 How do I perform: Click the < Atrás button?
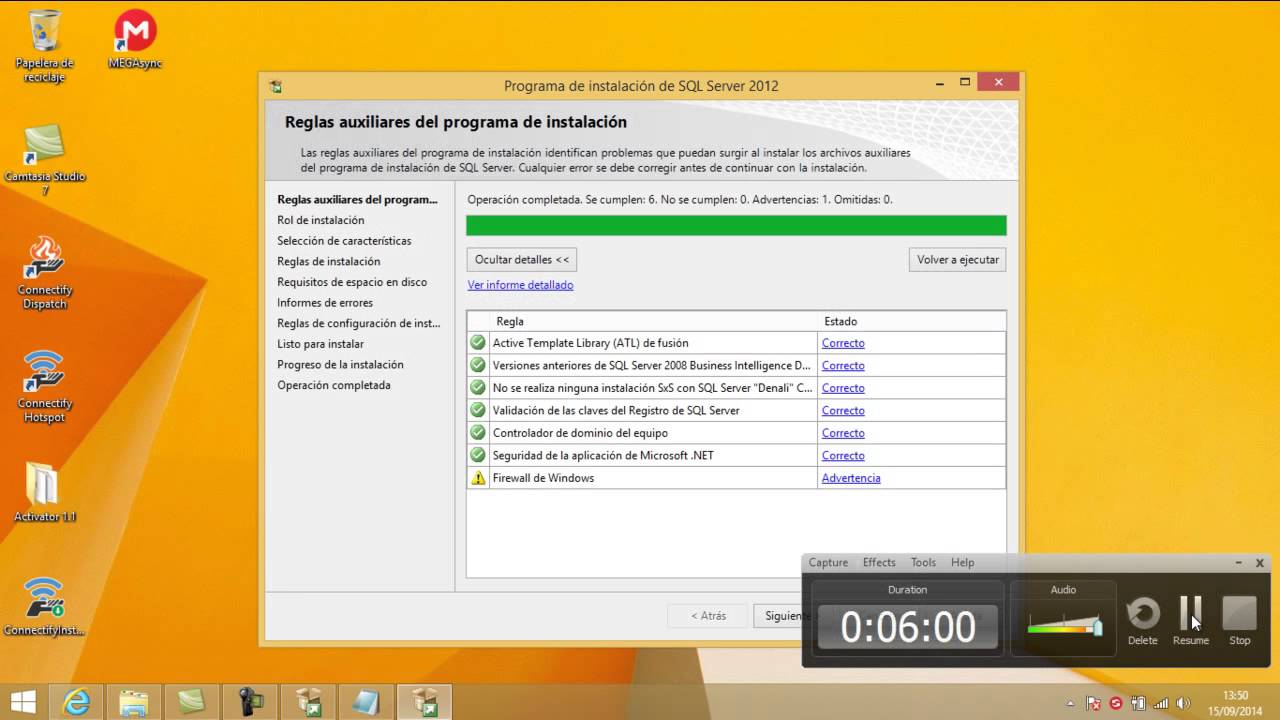coord(708,616)
